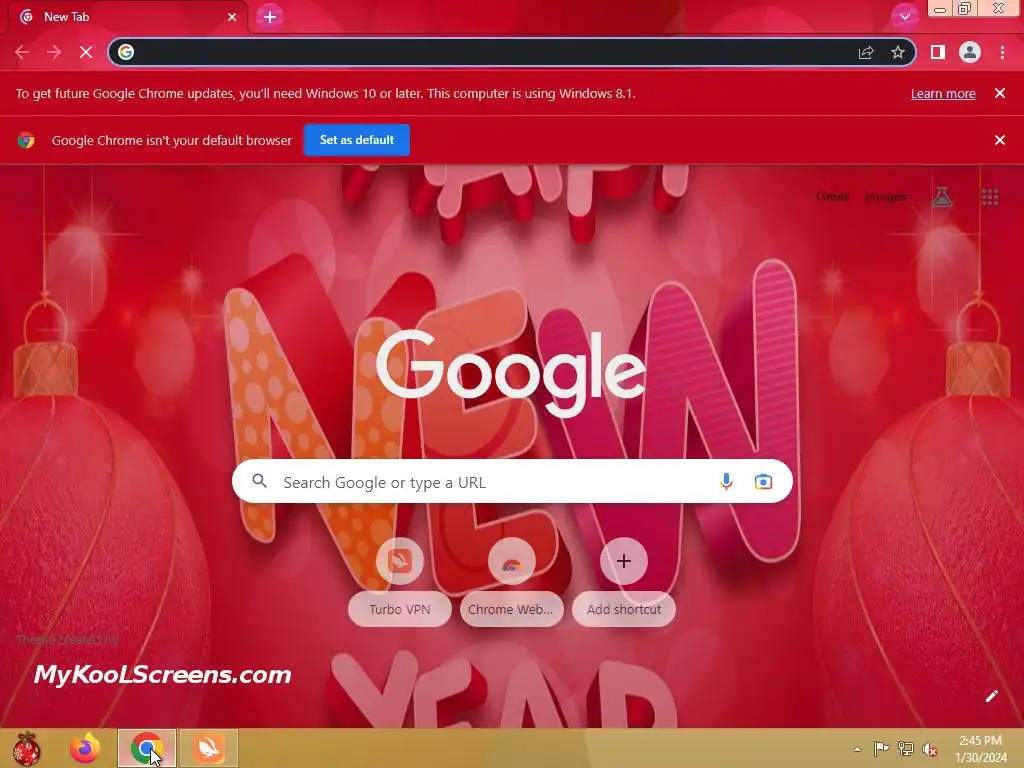Open a new tab with plus button

tap(270, 17)
